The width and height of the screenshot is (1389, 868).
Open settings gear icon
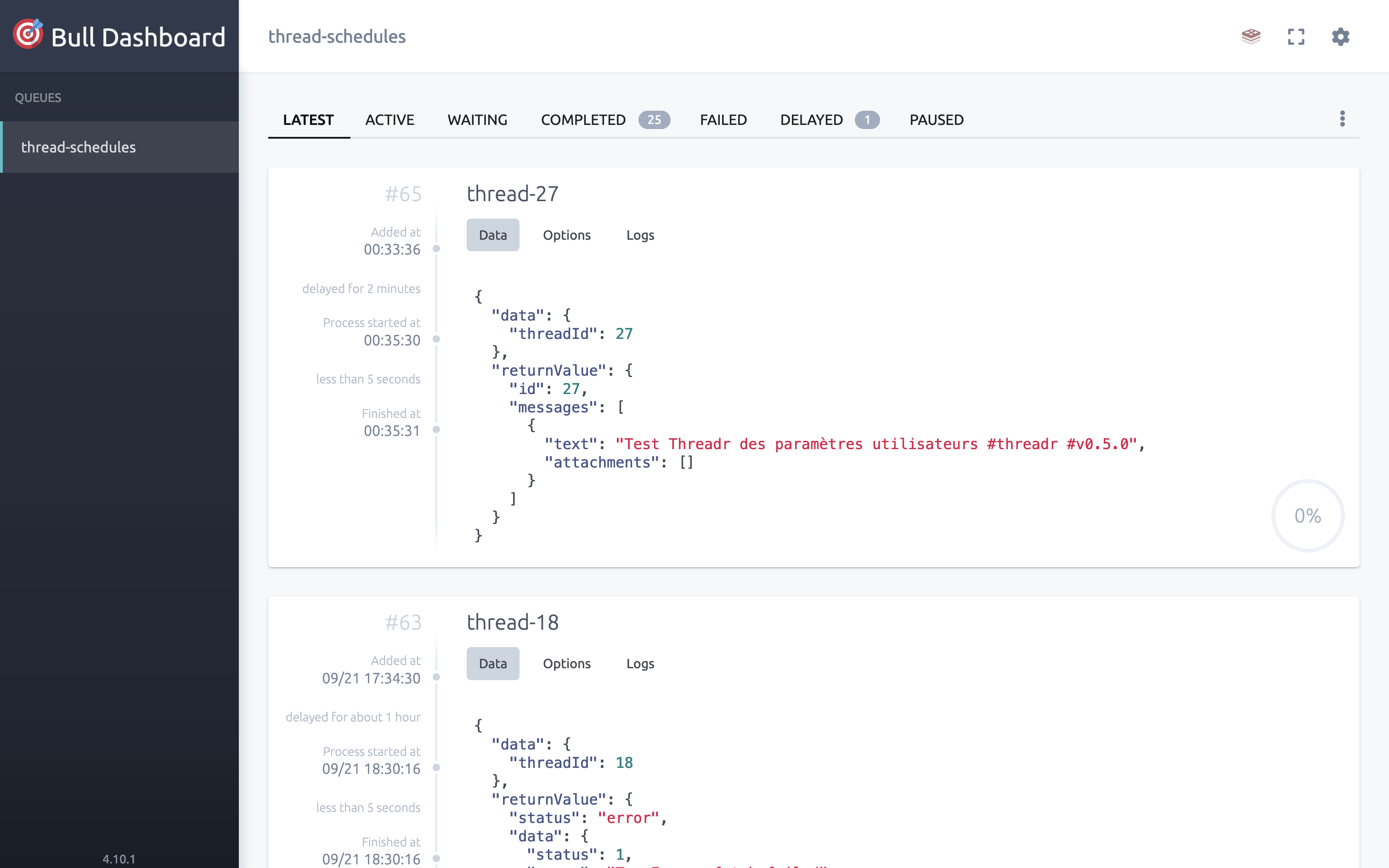(x=1340, y=37)
